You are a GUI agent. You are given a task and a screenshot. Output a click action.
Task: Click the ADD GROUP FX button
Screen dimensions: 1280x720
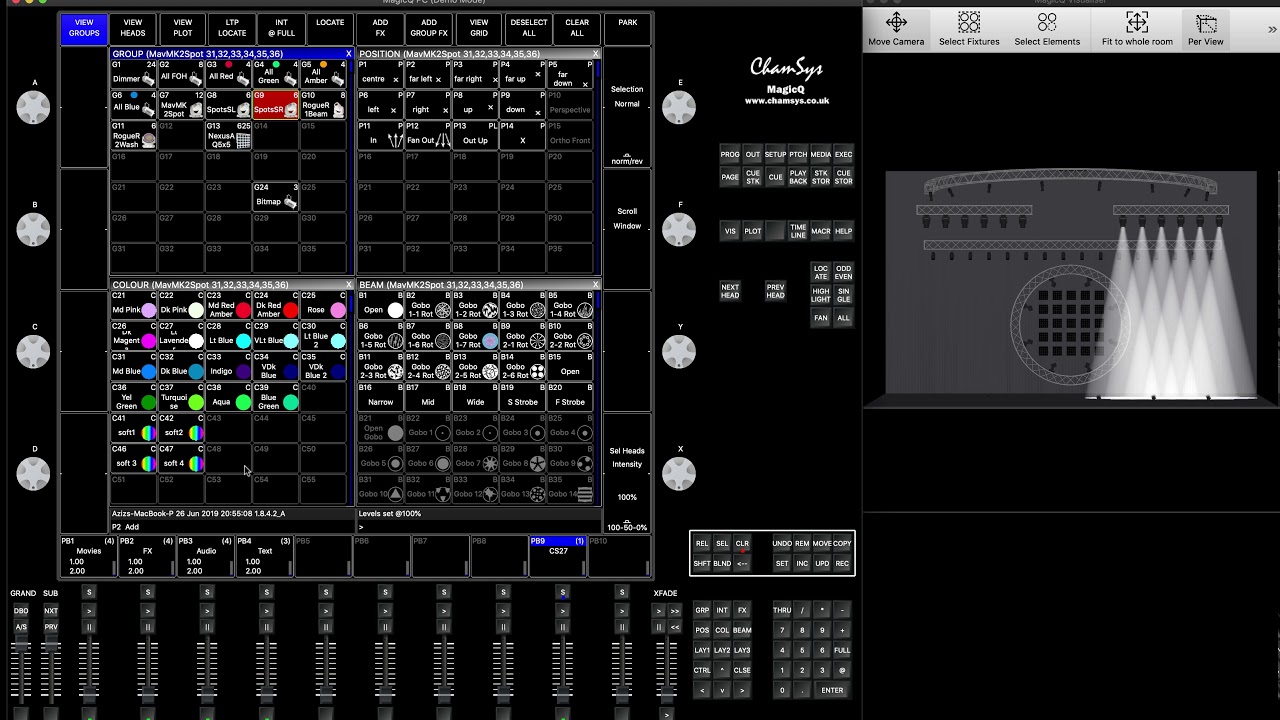tap(429, 27)
